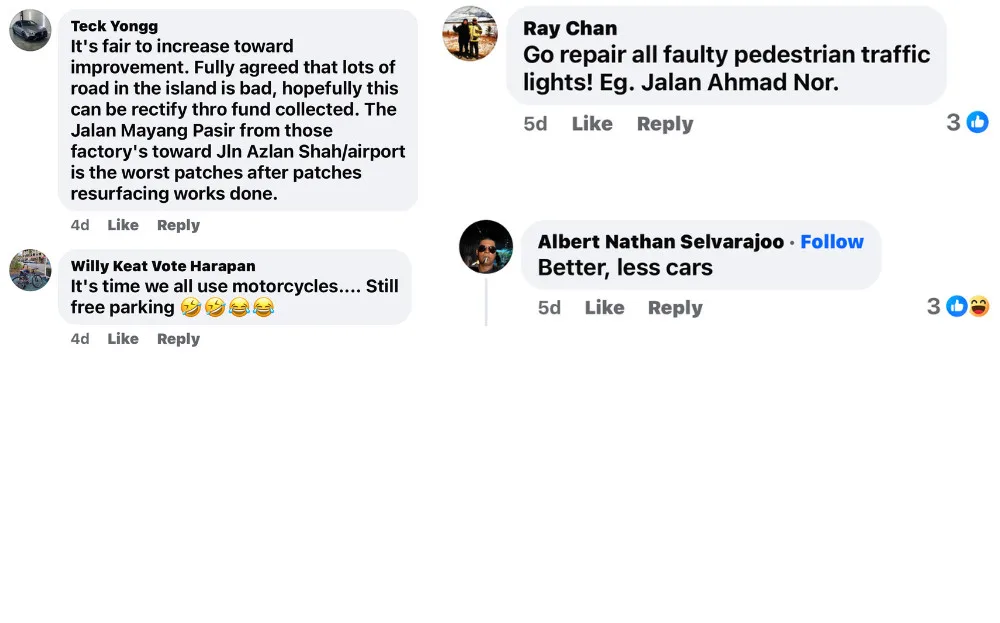Click Teck Yongg's profile picture
1000x623 pixels.
coord(30,30)
